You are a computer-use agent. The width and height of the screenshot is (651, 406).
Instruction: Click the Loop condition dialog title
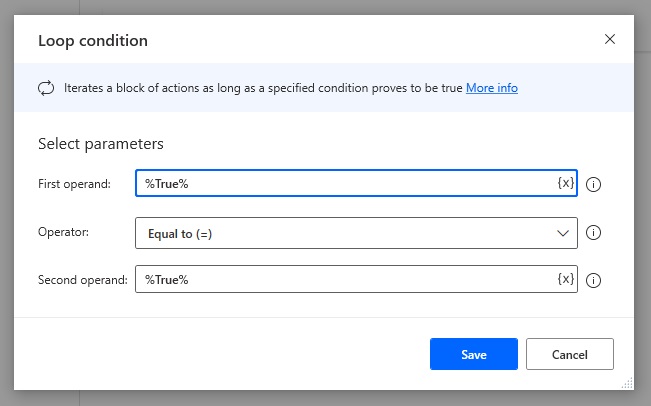pos(93,41)
